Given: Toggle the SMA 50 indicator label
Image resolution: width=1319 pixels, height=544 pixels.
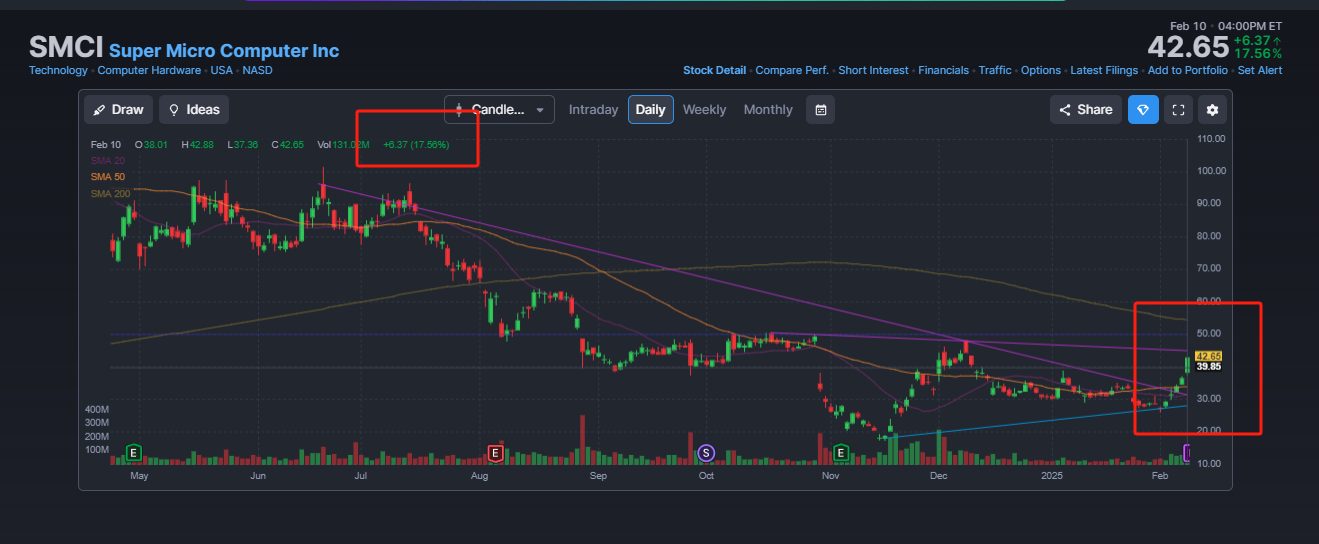Looking at the screenshot, I should pos(107,177).
